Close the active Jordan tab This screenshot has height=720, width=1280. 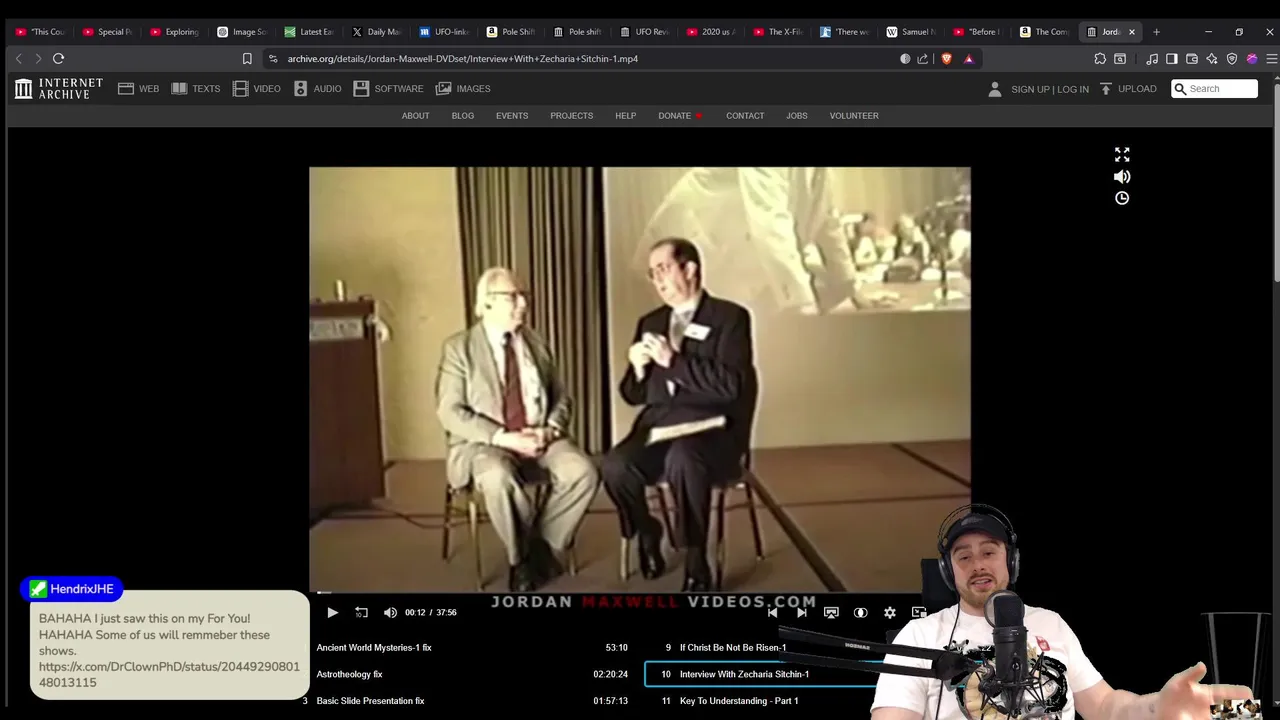coord(1131,32)
